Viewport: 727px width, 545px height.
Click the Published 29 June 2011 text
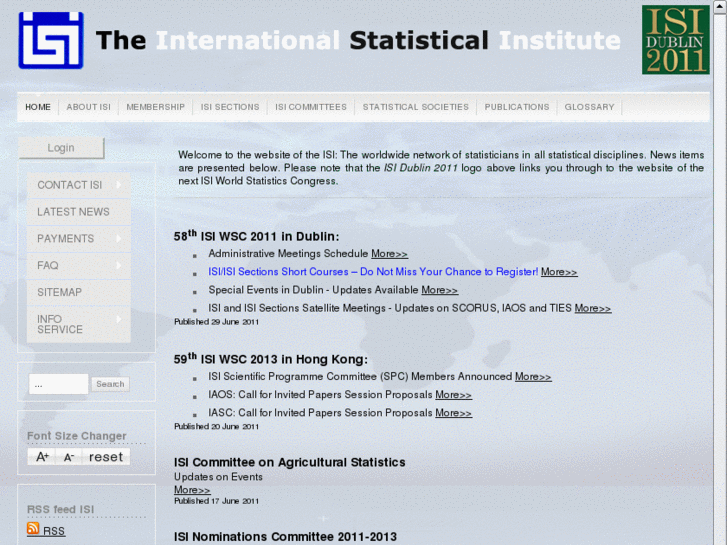[217, 322]
